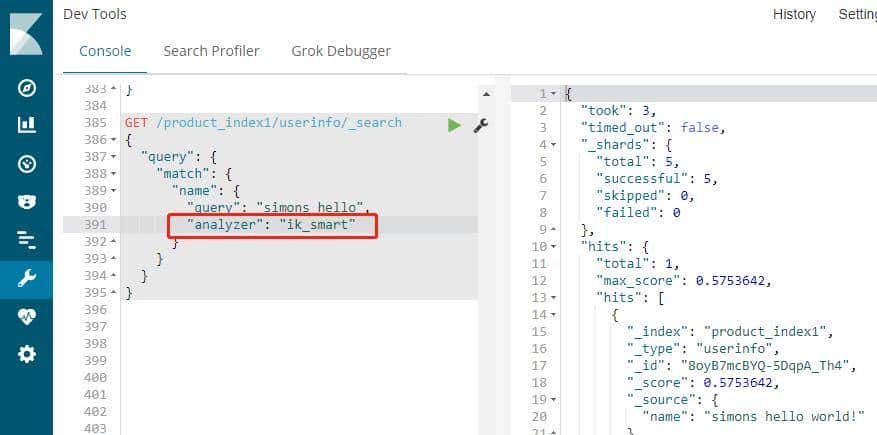Screen dimensions: 877x435
Task: Open Visualize bar chart icon
Action: pyautogui.click(x=27, y=126)
